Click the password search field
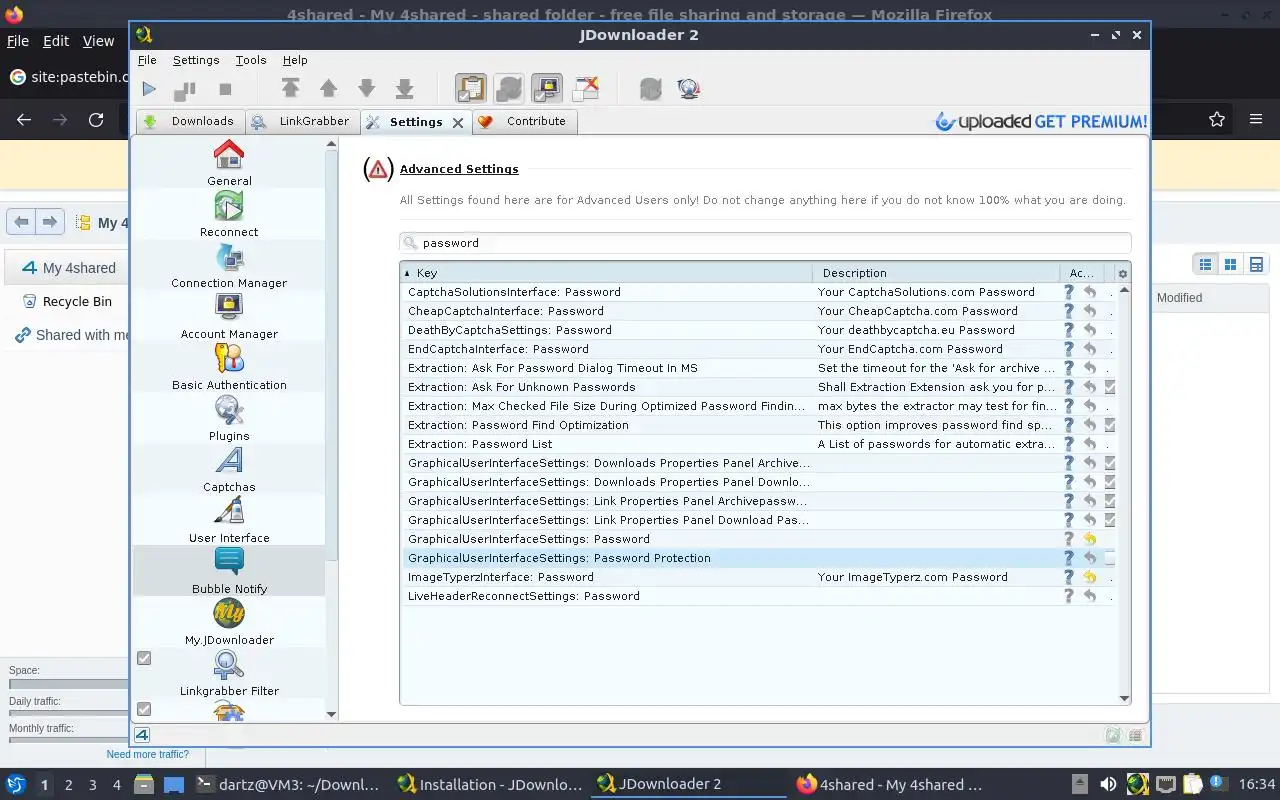The image size is (1280, 800). [x=765, y=243]
